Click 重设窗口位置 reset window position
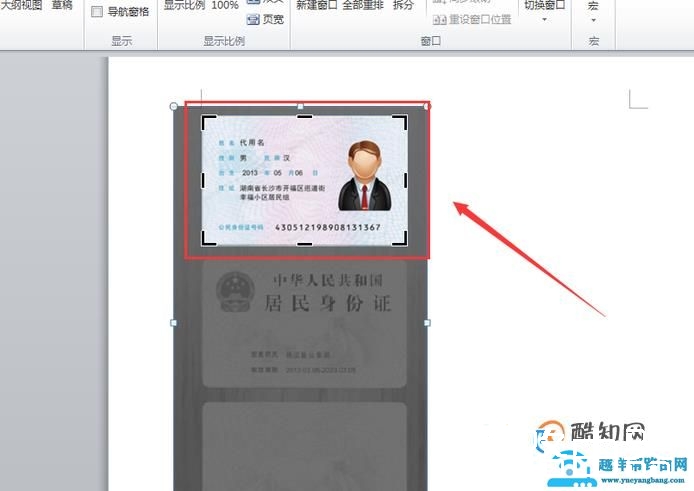The width and height of the screenshot is (694, 491). pos(472,19)
